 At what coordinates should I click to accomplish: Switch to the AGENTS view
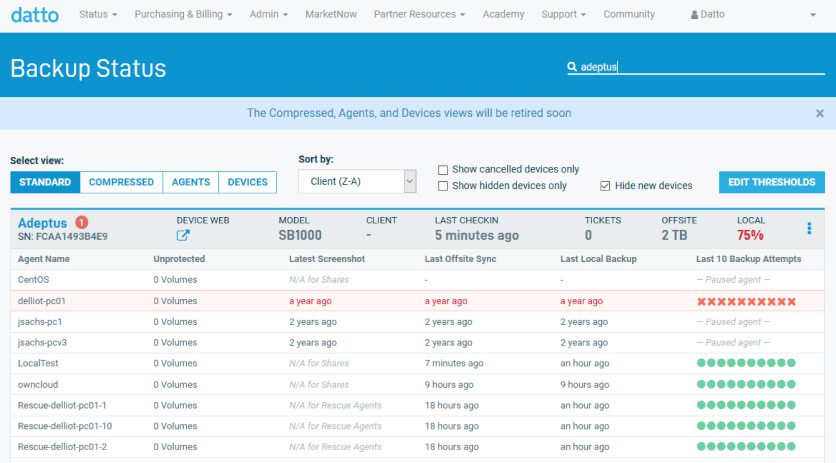[x=190, y=182]
